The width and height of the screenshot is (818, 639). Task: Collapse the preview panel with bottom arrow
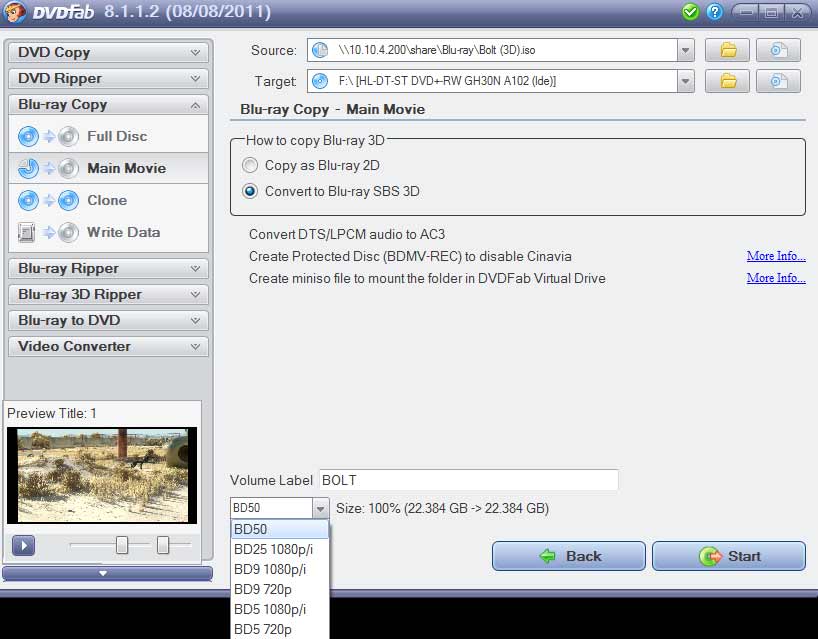point(107,573)
